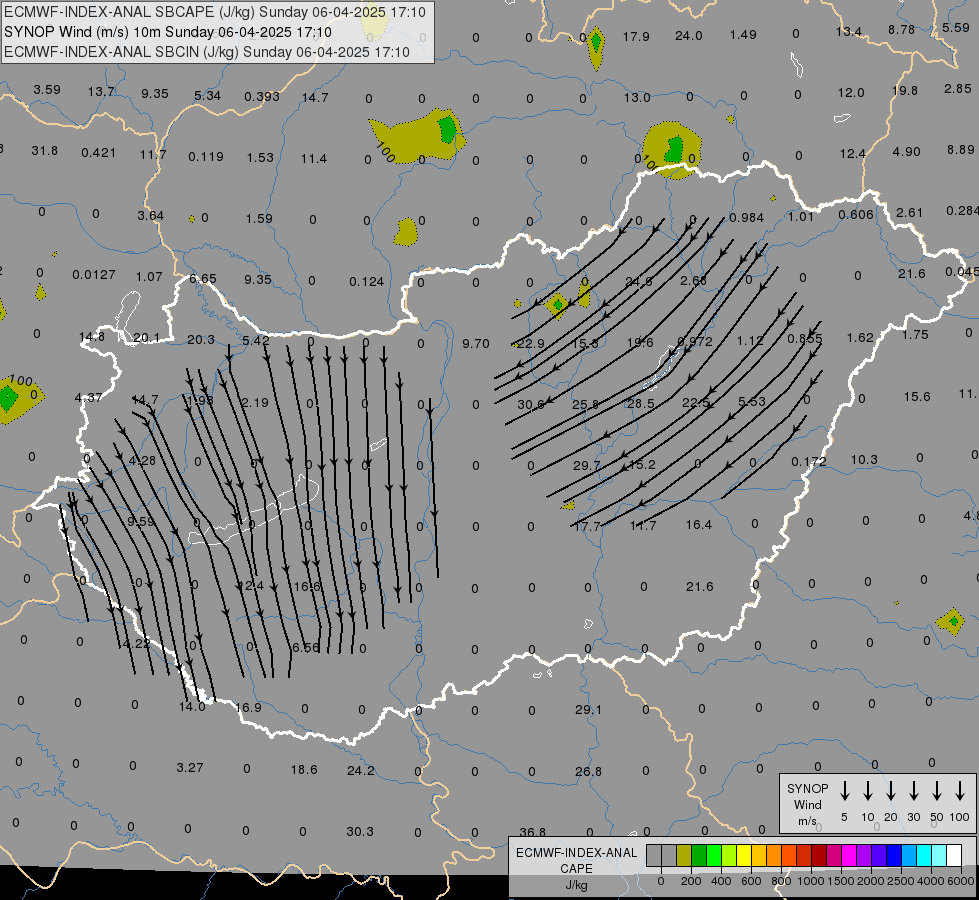
Task: Click the 200 tick label in the CAPE legend
Action: 691,881
